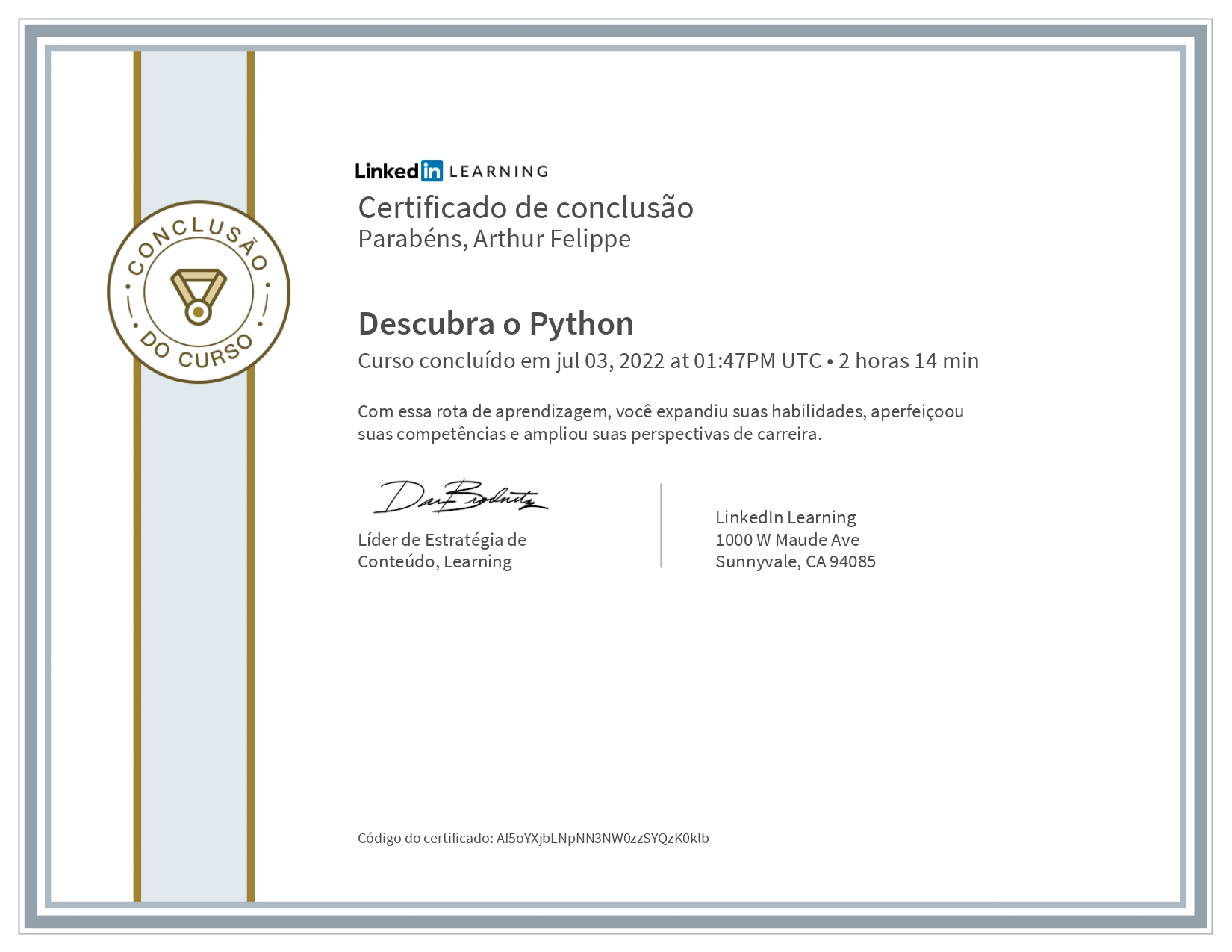The width and height of the screenshot is (1232, 952).
Task: Select the 'Certificado de conclusão' heading
Action: click(526, 208)
